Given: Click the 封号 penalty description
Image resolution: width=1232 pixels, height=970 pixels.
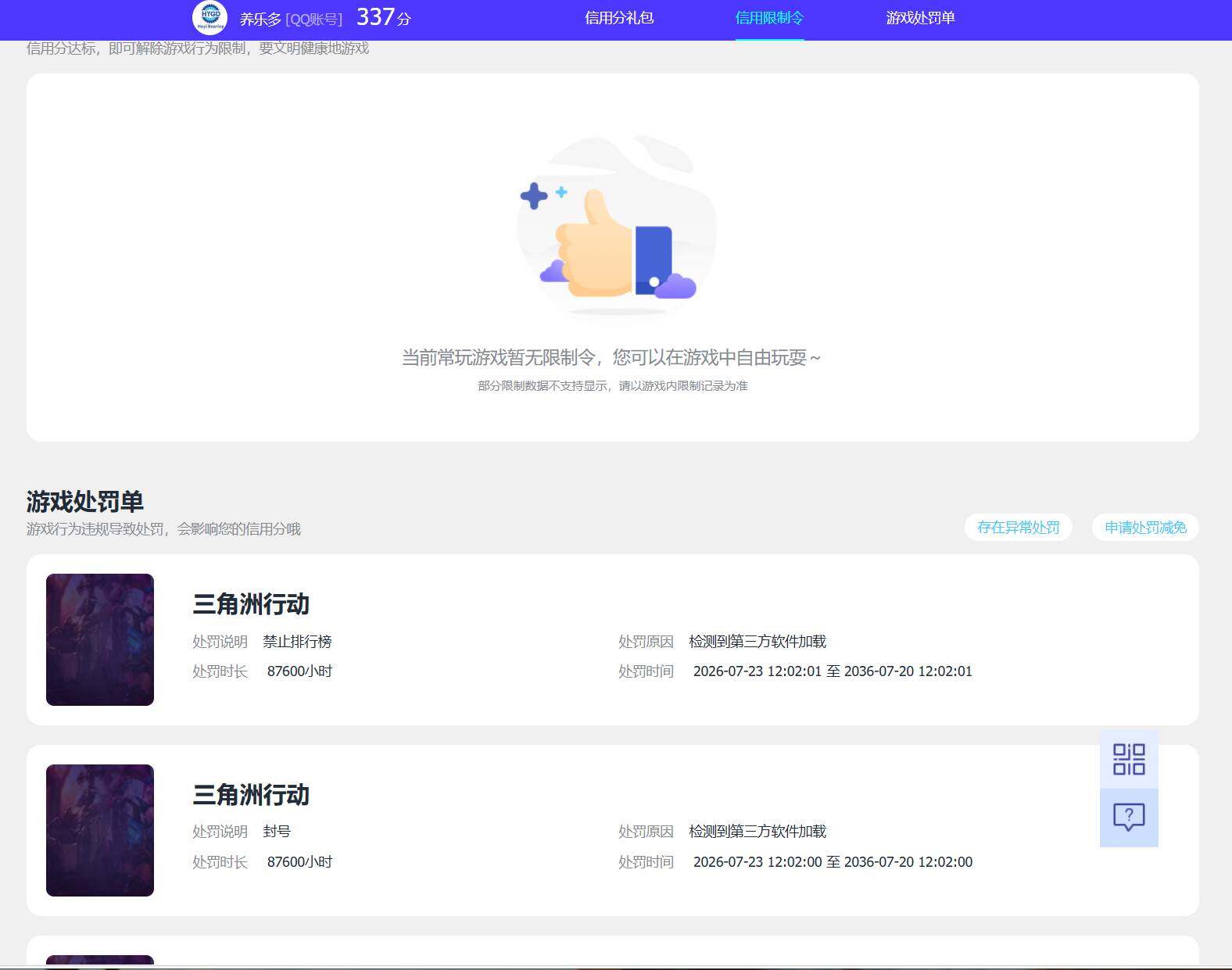Looking at the screenshot, I should [277, 832].
